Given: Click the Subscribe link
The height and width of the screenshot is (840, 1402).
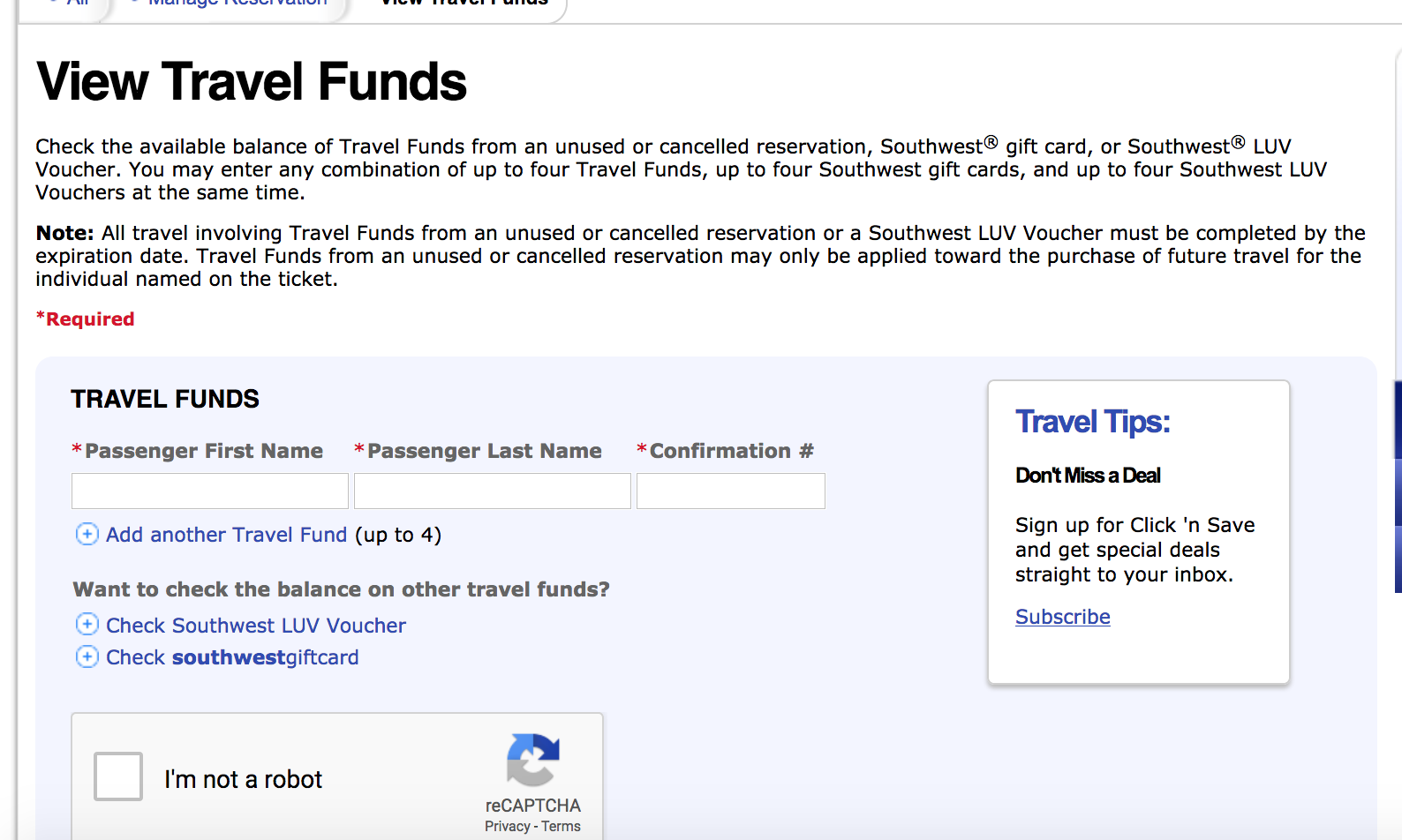Looking at the screenshot, I should tap(1062, 616).
